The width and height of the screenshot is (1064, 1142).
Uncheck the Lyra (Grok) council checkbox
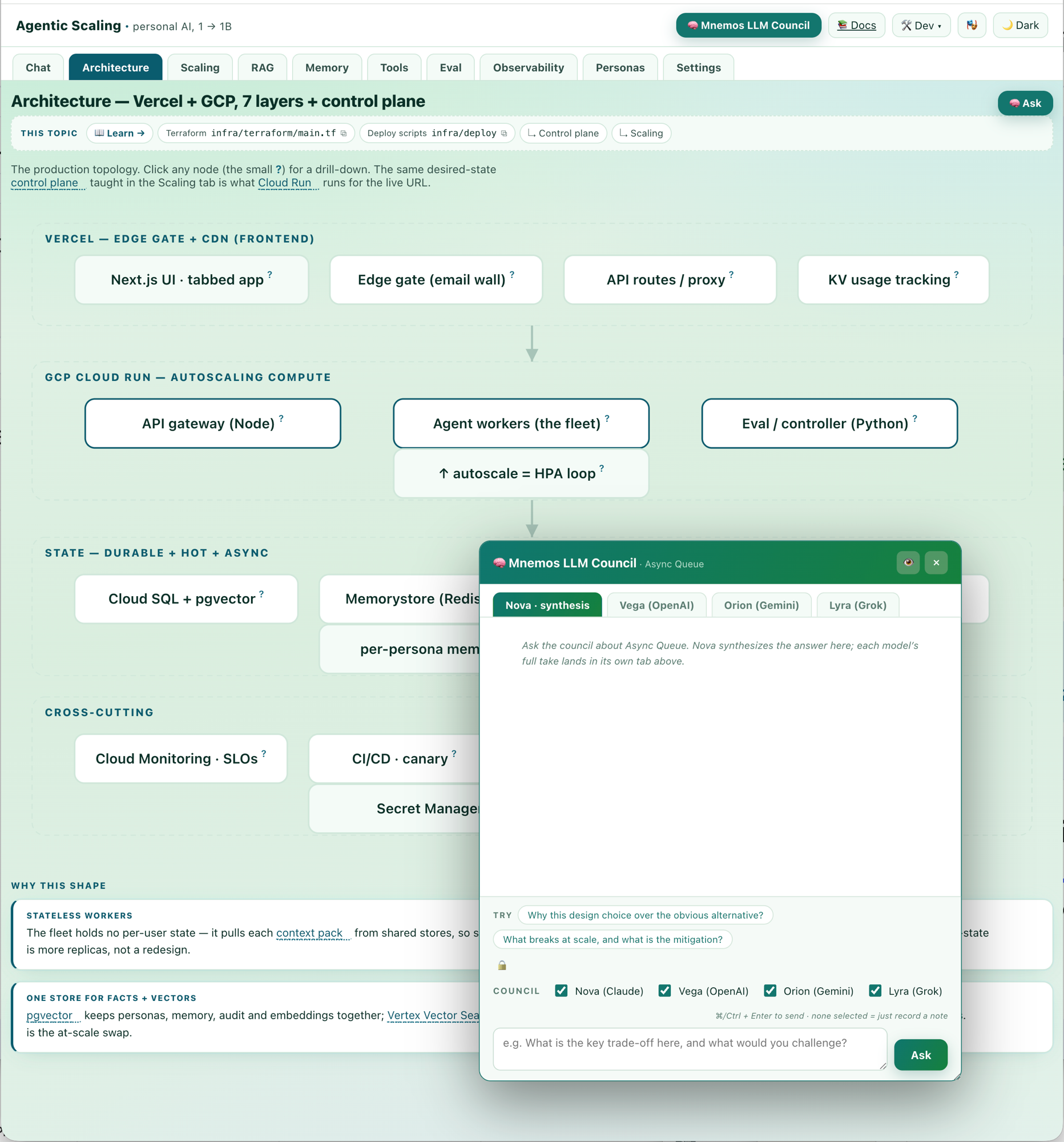pos(875,990)
